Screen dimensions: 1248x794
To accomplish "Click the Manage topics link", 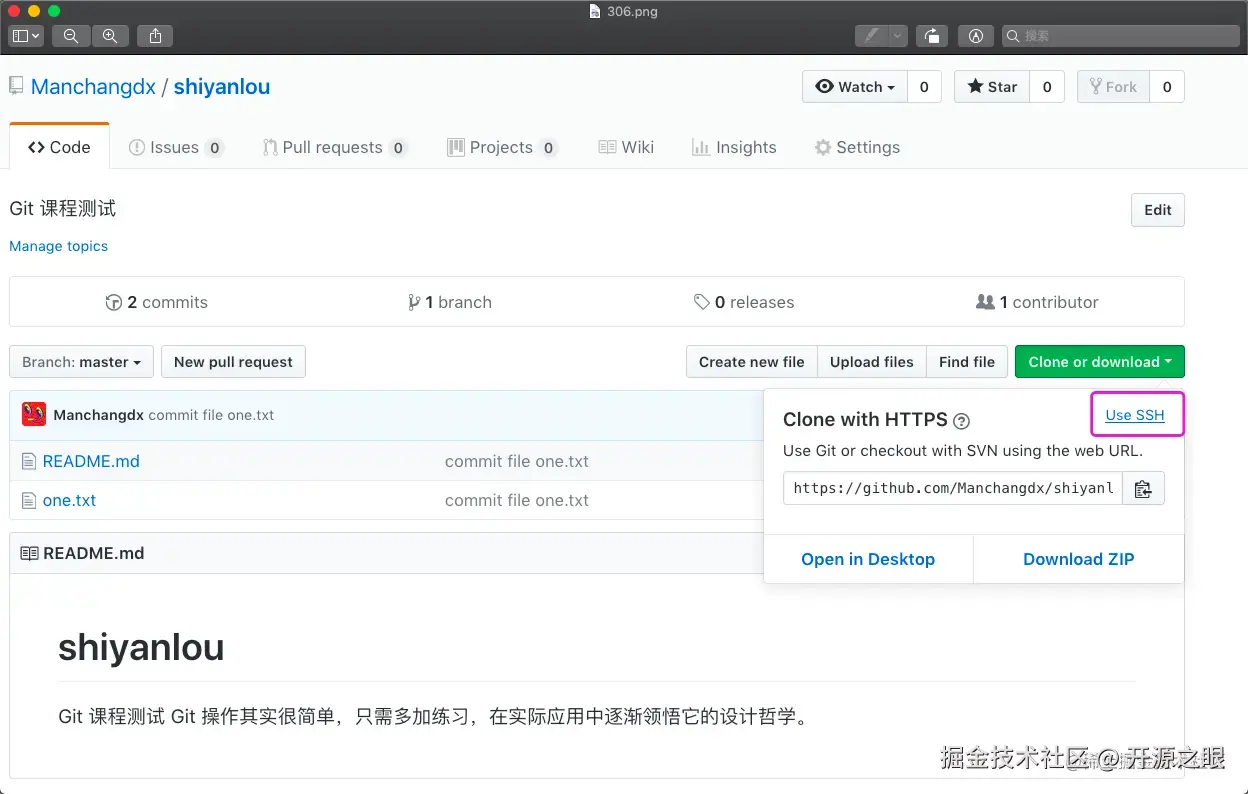I will click(x=58, y=246).
